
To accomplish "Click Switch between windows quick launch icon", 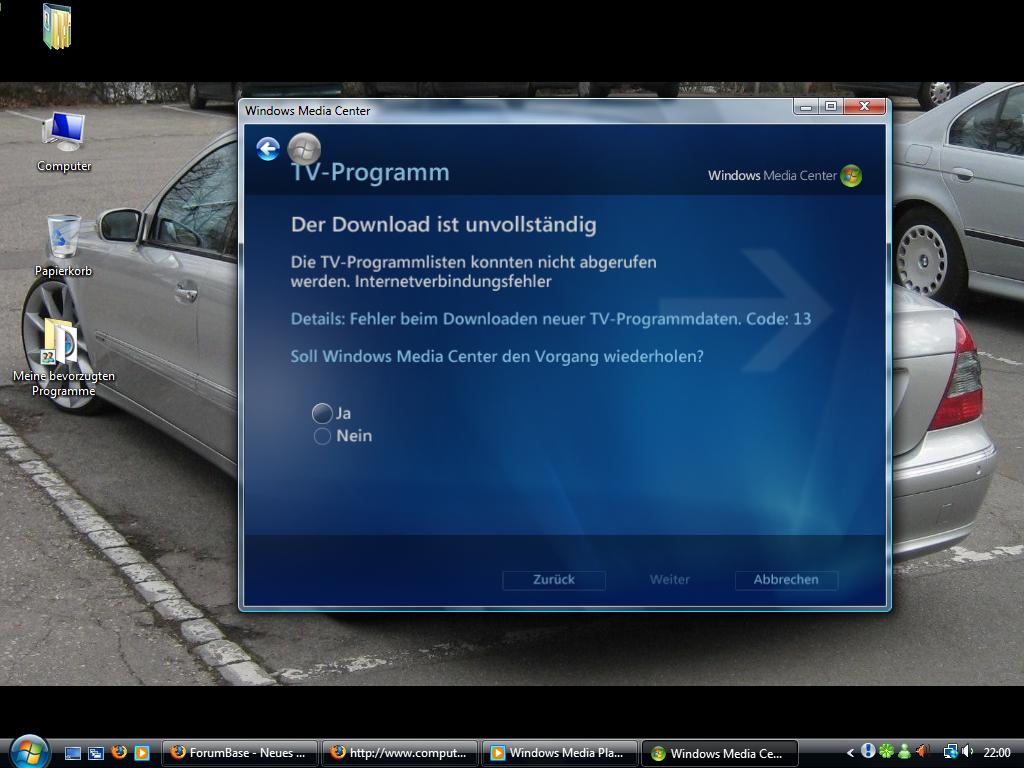I will pos(96,753).
